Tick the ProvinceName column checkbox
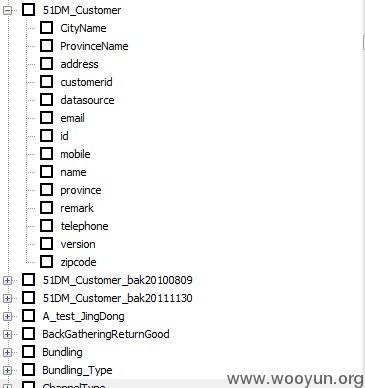Image resolution: width=365 pixels, height=388 pixels. click(46, 46)
